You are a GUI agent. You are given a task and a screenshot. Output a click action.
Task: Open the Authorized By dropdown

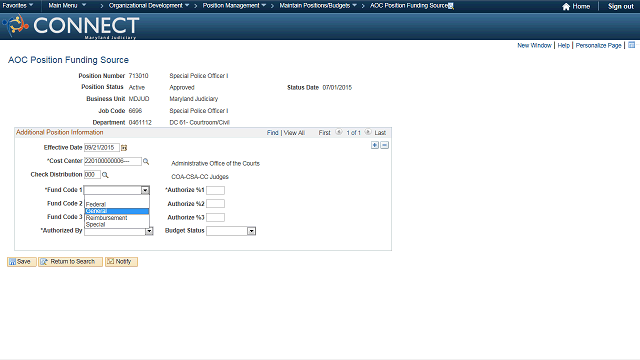[x=119, y=231]
